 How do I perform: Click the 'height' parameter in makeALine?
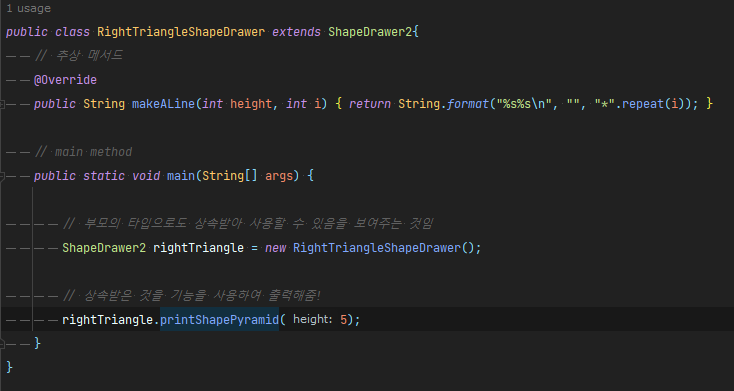251,103
